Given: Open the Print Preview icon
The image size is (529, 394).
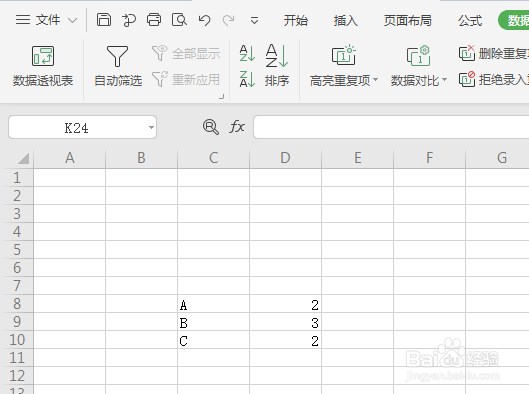Looking at the screenshot, I should (179, 20).
